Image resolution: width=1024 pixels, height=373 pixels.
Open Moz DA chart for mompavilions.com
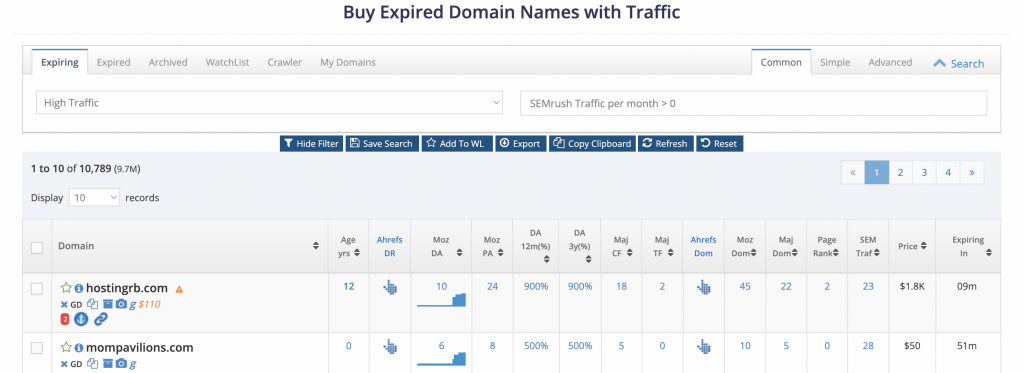coord(441,359)
